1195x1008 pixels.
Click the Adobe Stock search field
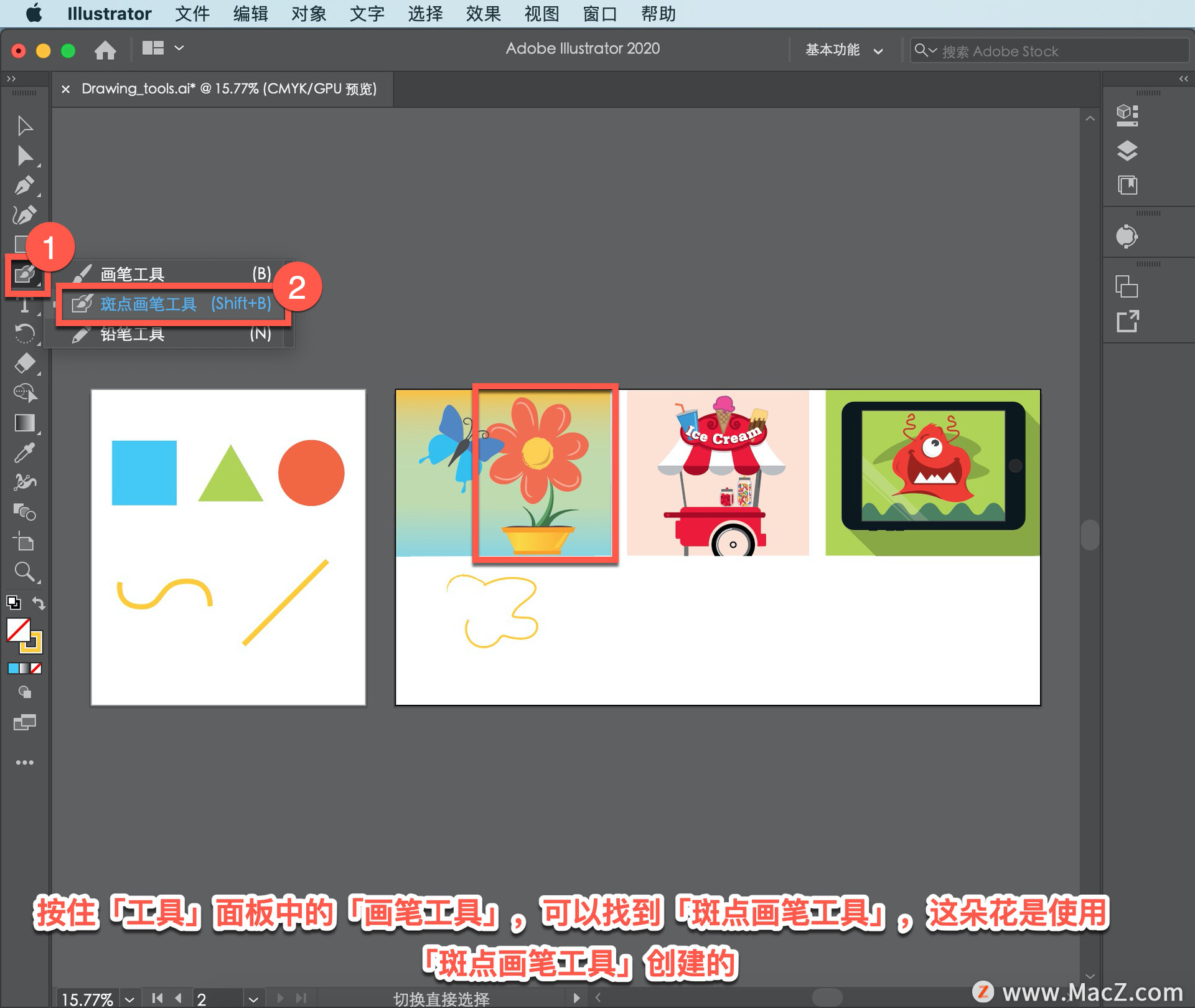[x=1049, y=50]
